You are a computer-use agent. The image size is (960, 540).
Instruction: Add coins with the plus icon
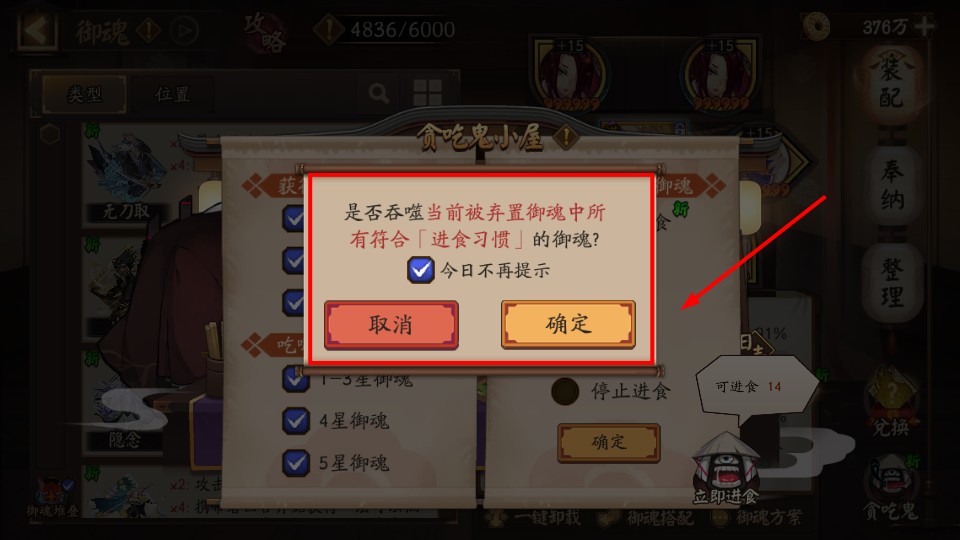point(924,26)
